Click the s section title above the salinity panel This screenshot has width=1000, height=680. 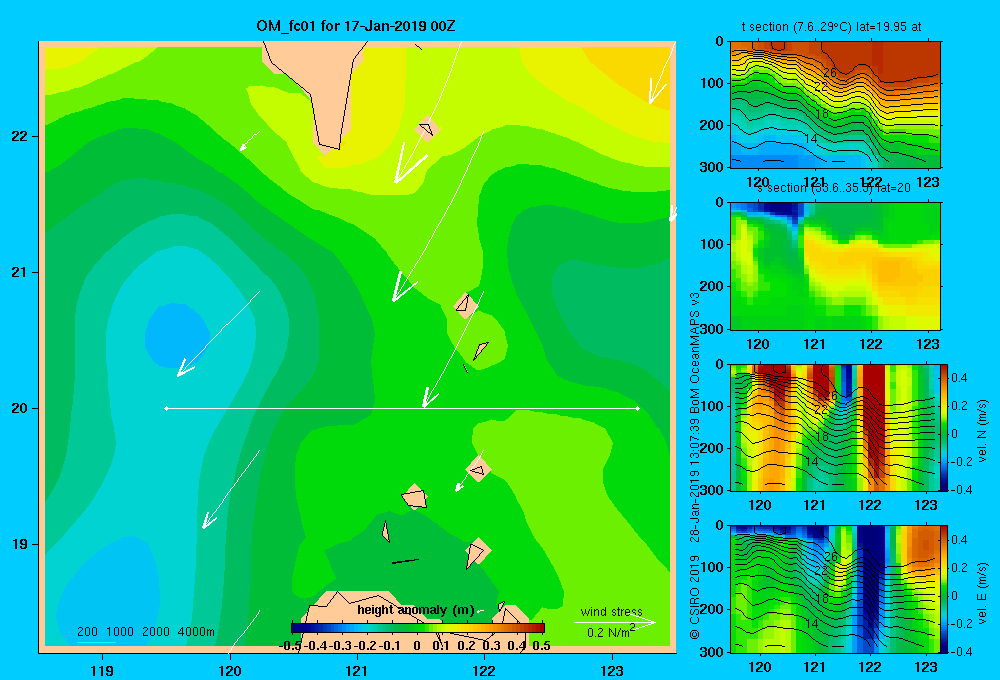[x=833, y=188]
